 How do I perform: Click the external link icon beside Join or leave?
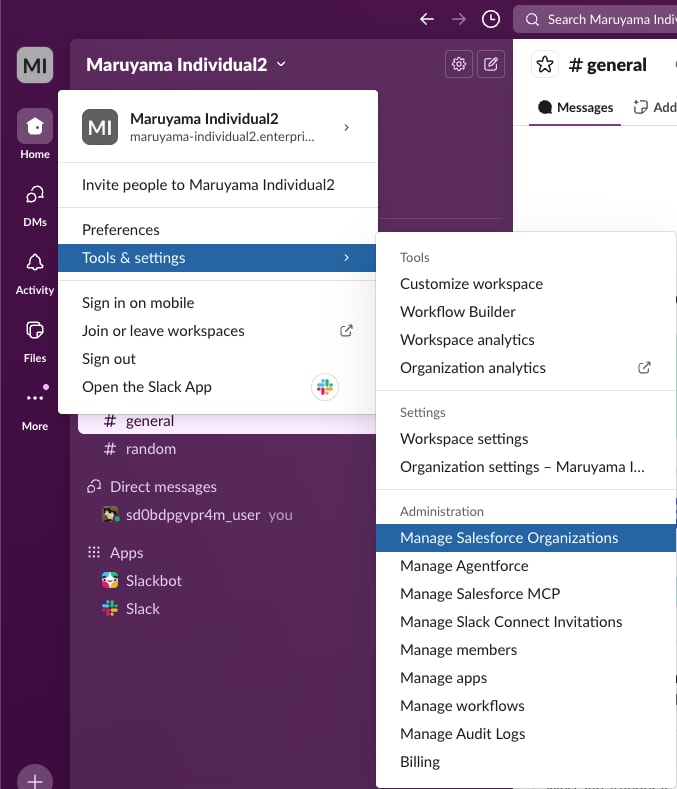pos(346,331)
